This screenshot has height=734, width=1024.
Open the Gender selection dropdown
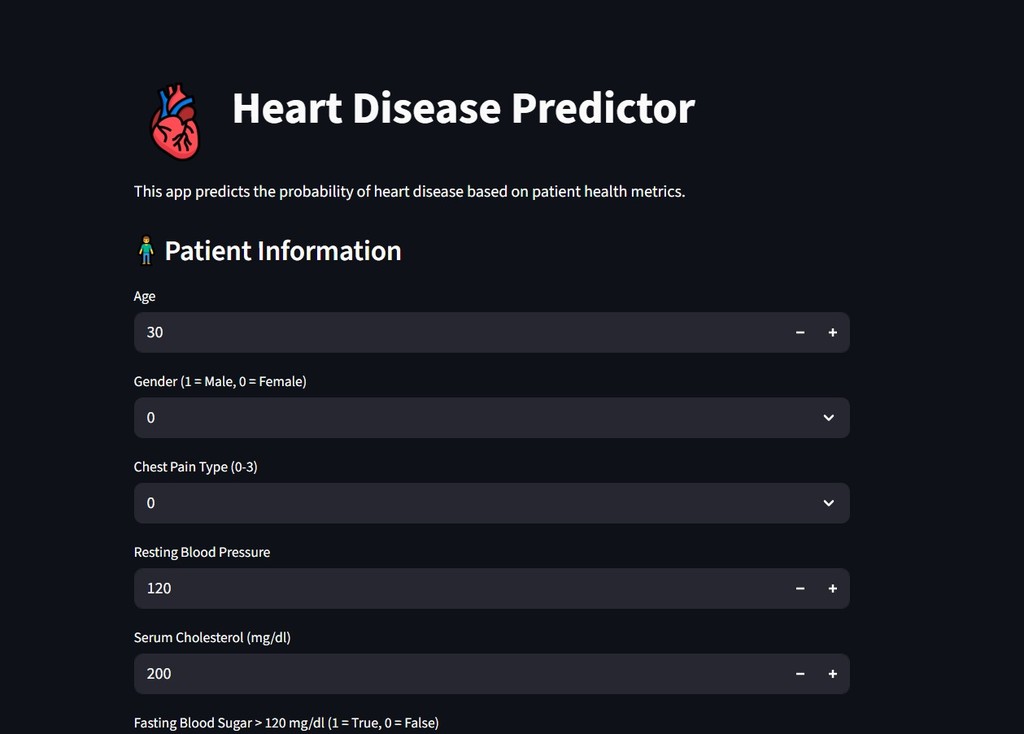(x=491, y=417)
